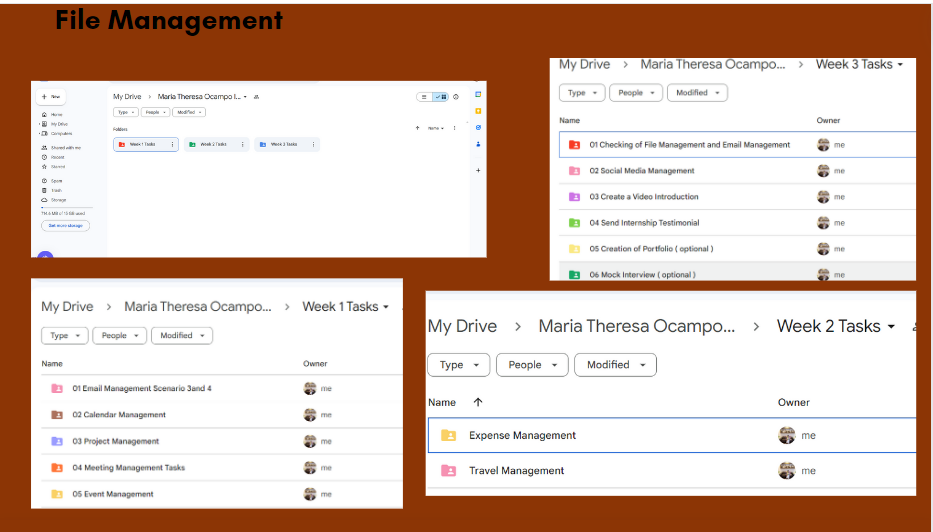Click the Home icon in the Drive sidebar
The width and height of the screenshot is (933, 532).
coord(44,114)
